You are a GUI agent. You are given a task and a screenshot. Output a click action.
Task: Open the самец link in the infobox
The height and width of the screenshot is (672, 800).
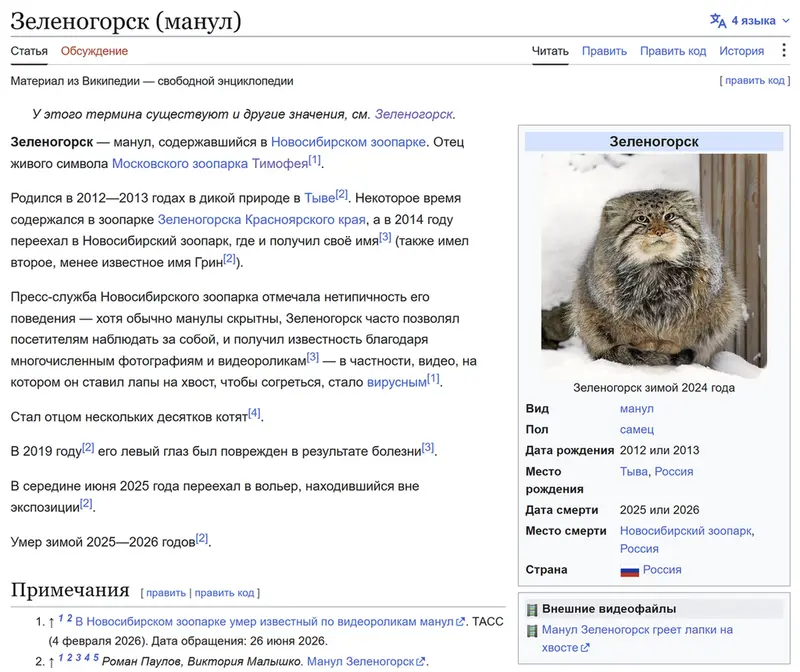(x=637, y=430)
